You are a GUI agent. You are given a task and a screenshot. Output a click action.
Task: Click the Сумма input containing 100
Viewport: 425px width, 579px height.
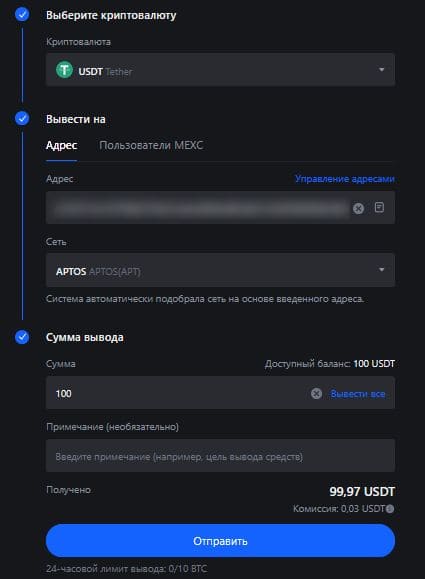[x=177, y=393]
